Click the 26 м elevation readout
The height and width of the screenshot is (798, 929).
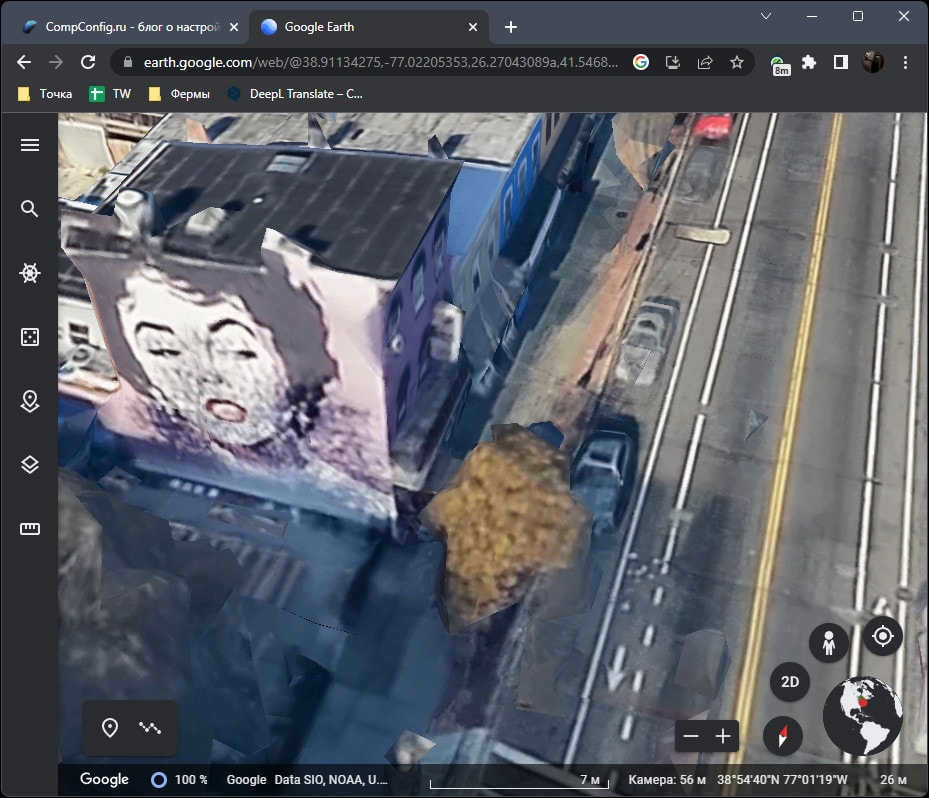[x=893, y=780]
